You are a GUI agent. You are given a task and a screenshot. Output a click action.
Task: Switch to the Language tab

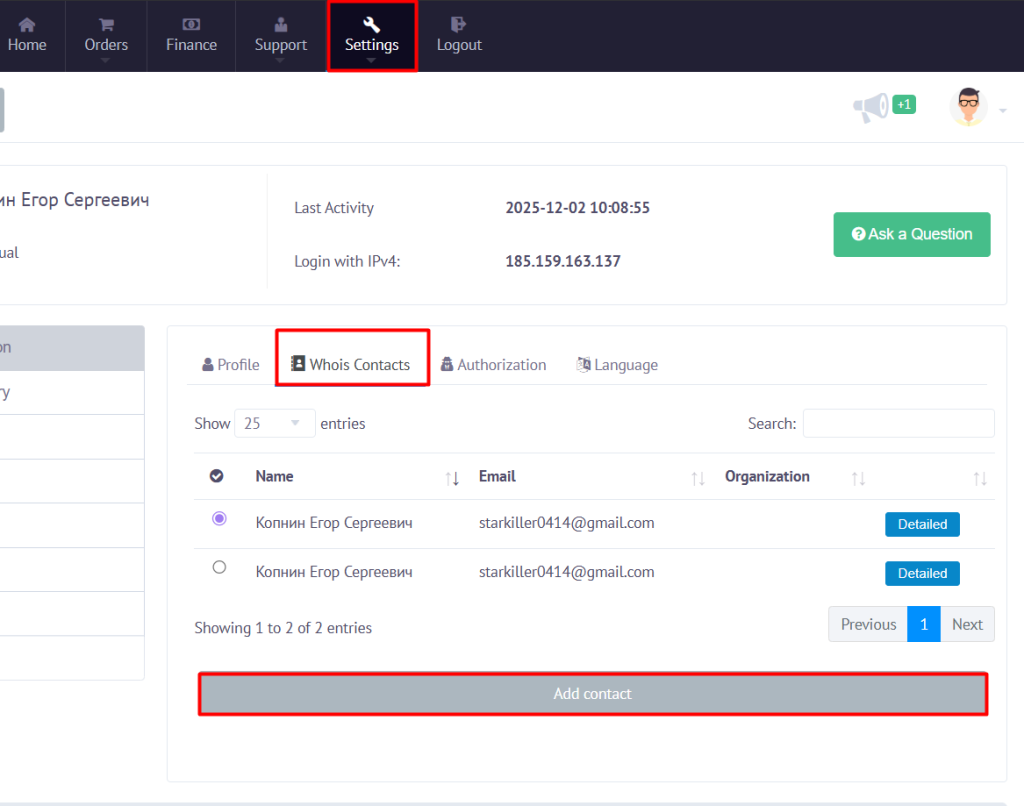coord(617,365)
